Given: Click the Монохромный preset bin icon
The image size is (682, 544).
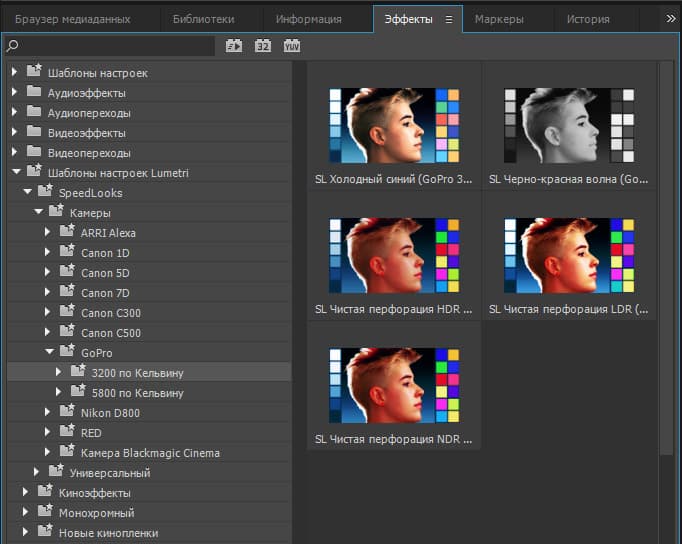Looking at the screenshot, I should point(45,510).
